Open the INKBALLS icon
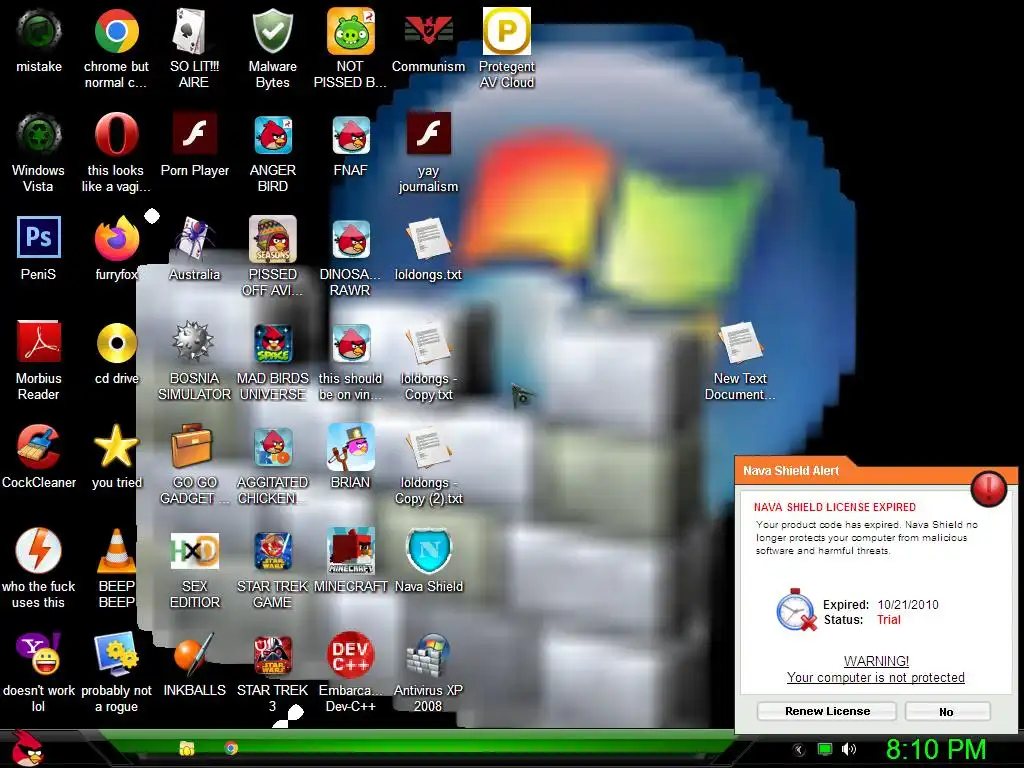The width and height of the screenshot is (1024, 768). point(194,654)
